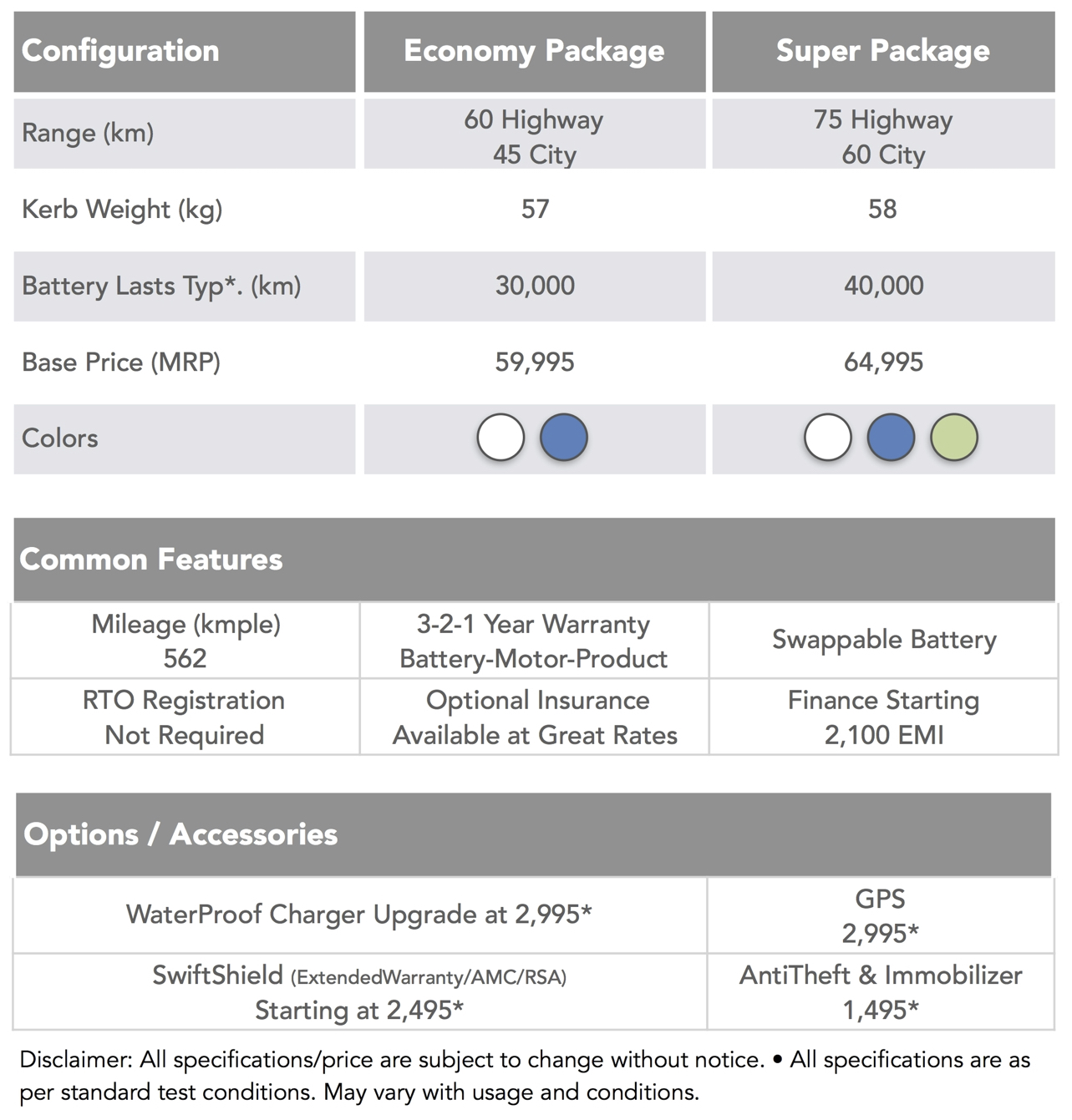The height and width of the screenshot is (1120, 1072).
Task: Click the Finance Starting 2,100 EMI cell
Action: tap(884, 717)
